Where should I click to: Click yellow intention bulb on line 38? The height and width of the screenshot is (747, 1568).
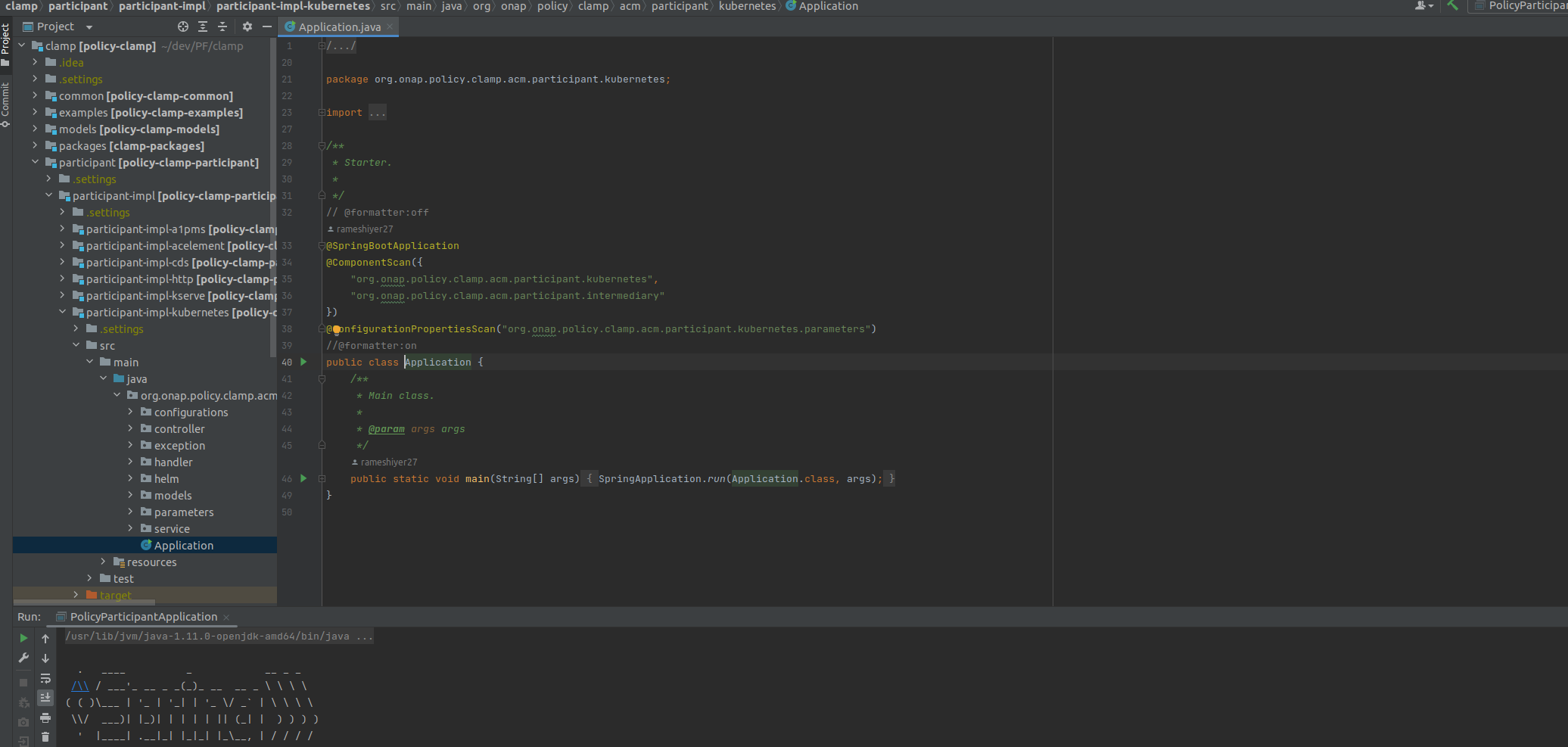point(337,329)
